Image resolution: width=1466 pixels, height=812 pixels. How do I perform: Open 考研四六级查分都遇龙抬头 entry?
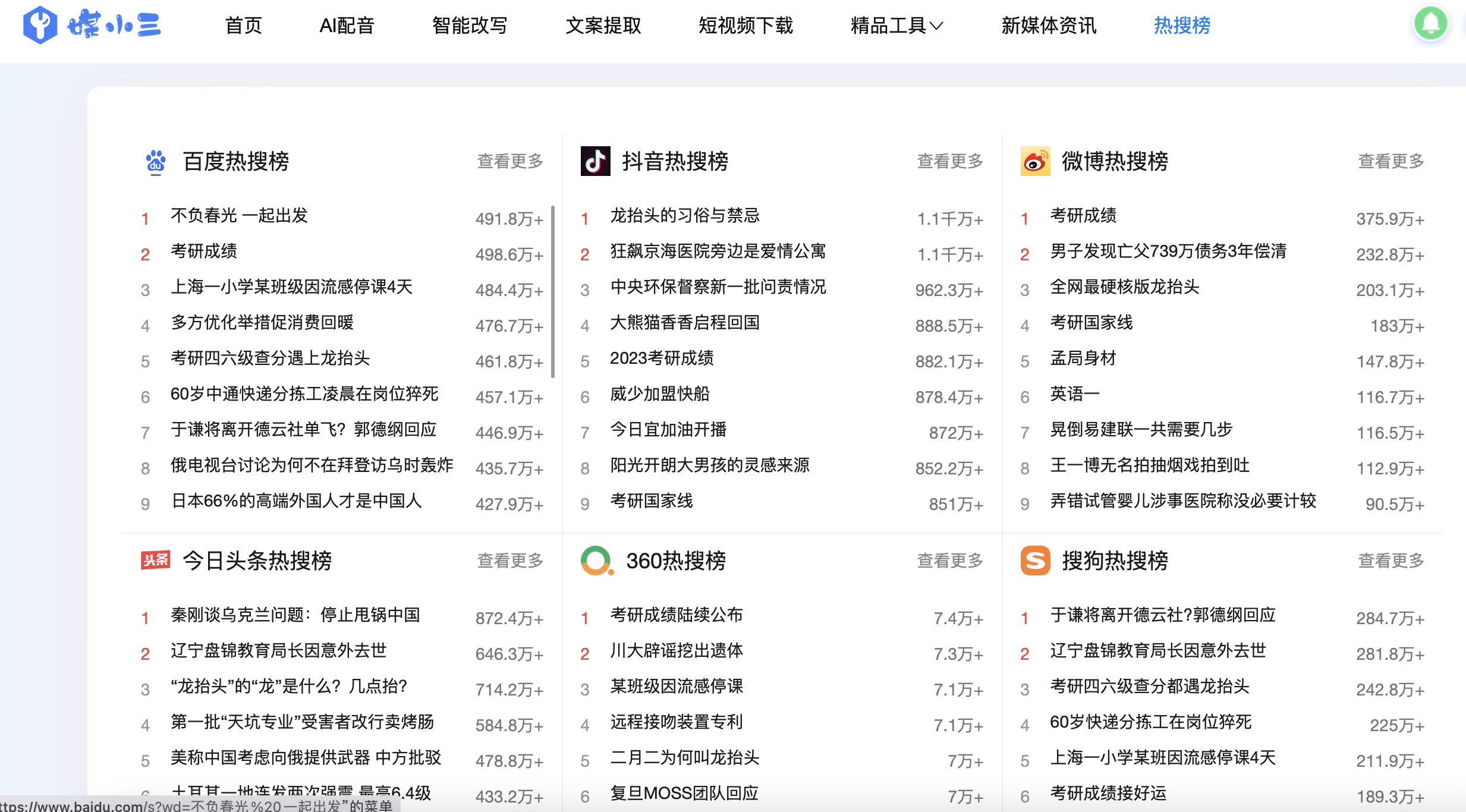(1150, 686)
